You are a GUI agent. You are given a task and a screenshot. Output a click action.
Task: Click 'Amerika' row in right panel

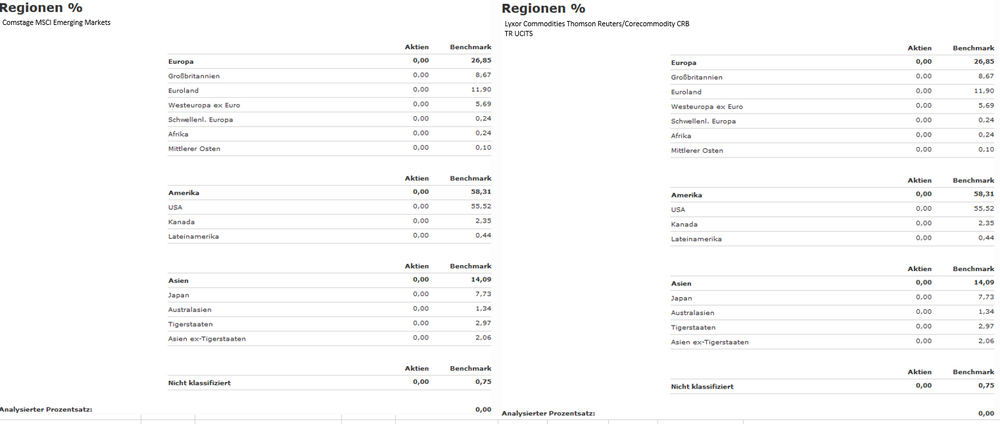(832, 195)
